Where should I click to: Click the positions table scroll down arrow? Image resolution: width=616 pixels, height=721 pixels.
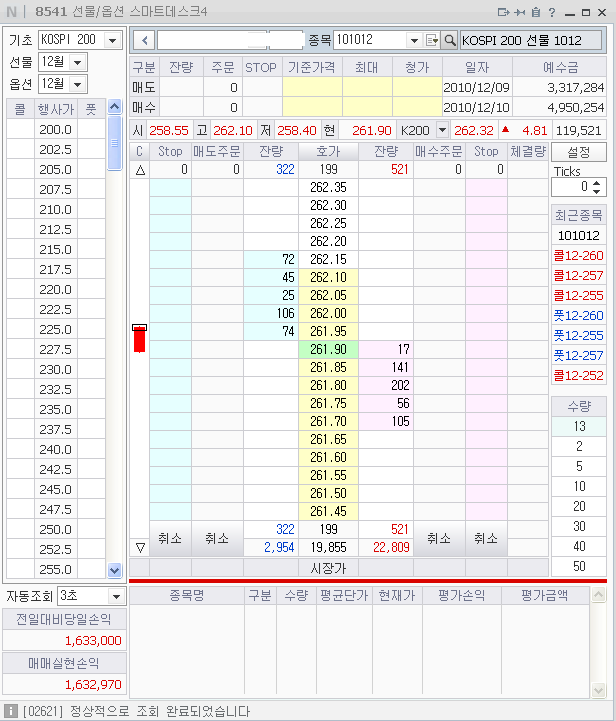pos(598,690)
